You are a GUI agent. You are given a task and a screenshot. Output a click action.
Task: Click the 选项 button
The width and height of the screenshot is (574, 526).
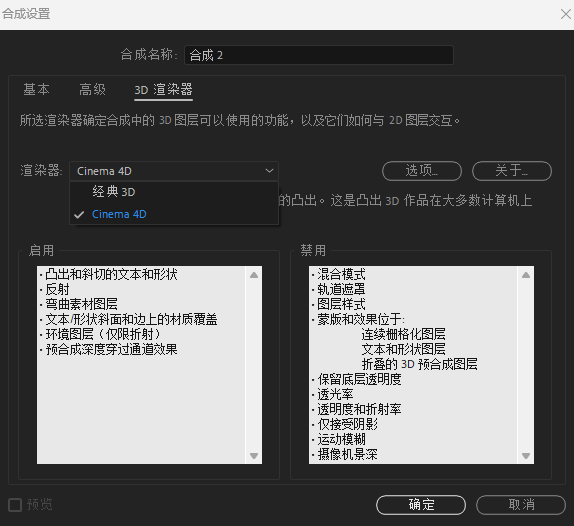(x=422, y=171)
